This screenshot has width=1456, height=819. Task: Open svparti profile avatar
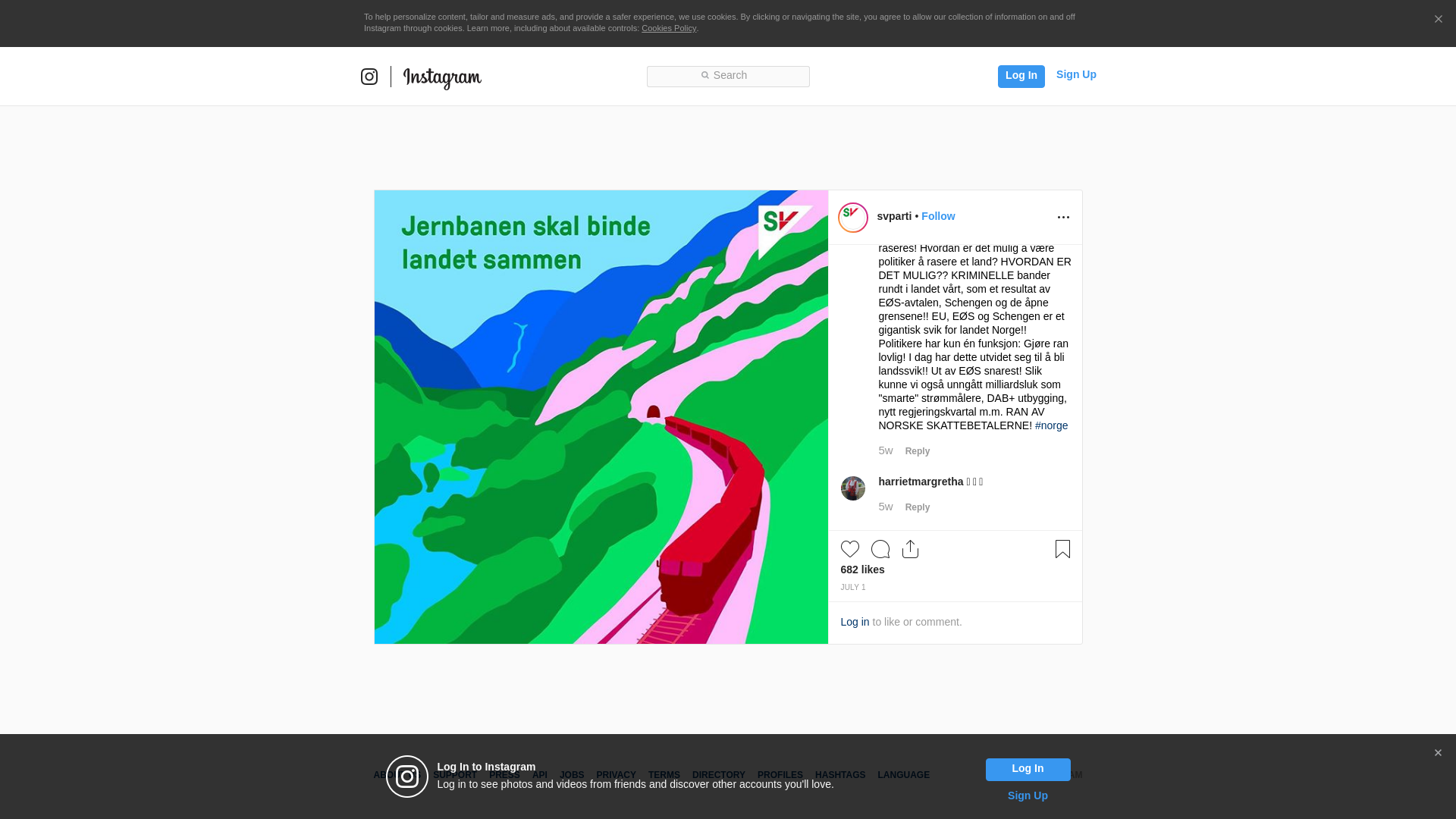click(x=853, y=218)
